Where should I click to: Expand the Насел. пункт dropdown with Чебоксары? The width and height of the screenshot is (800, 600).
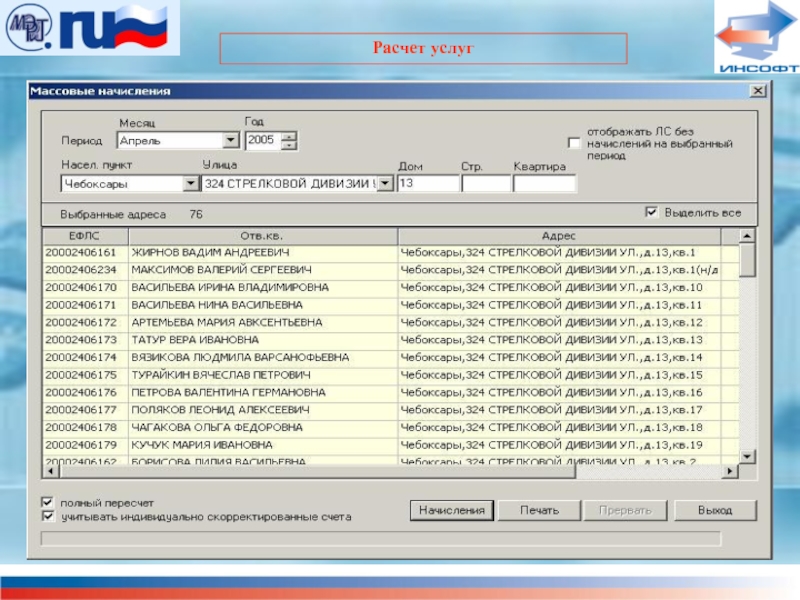coord(190,184)
